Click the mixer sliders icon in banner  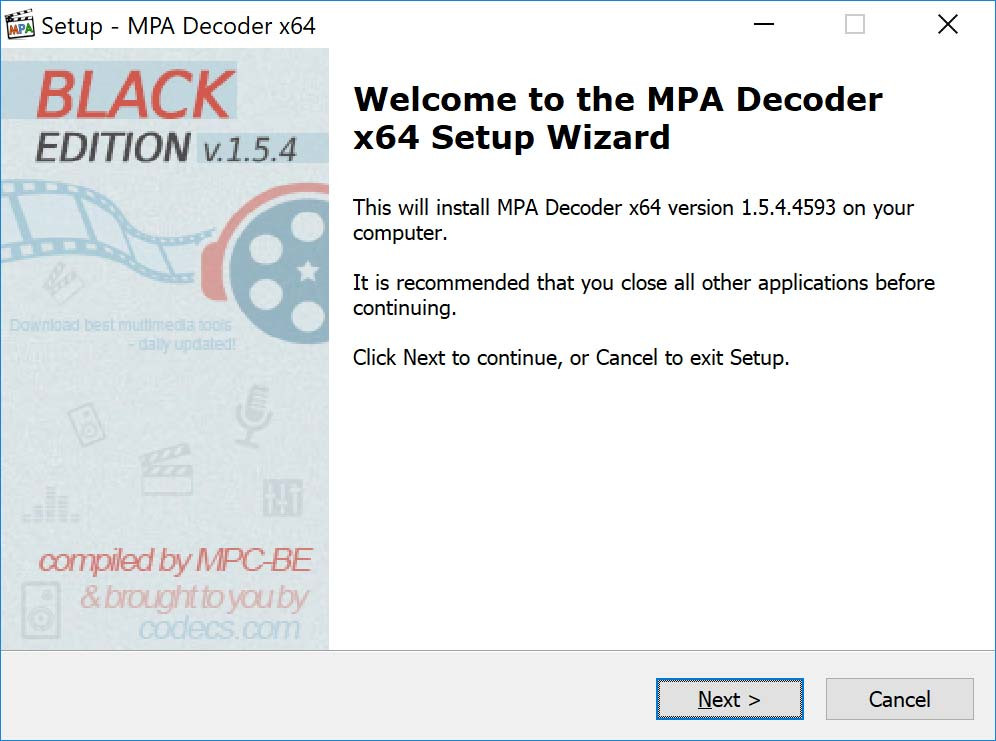(282, 498)
